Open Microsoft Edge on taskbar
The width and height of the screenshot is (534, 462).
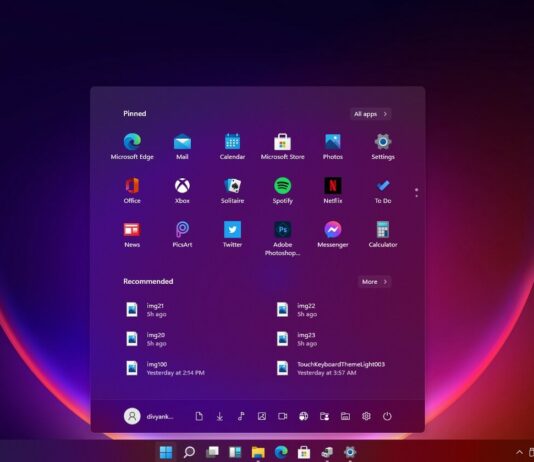pos(281,452)
